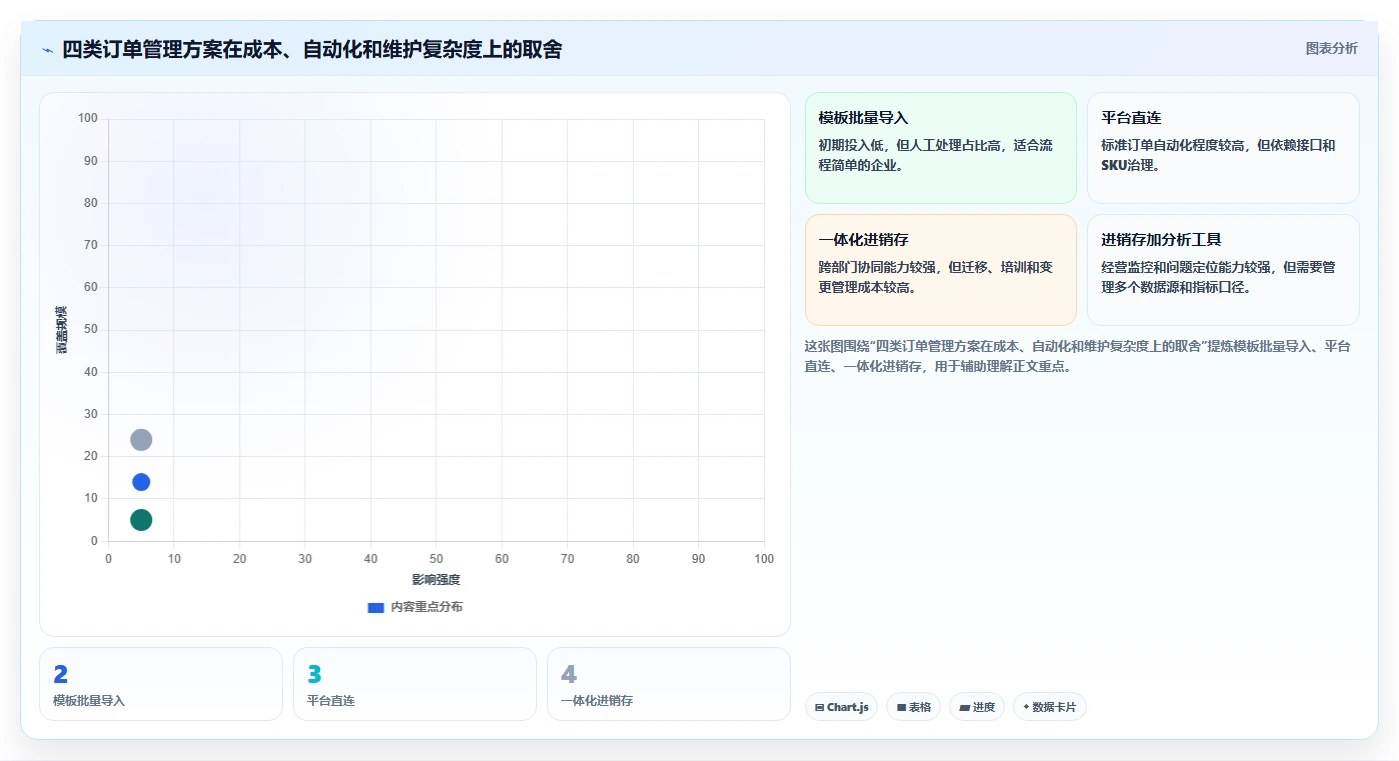Click the text 初期投入低 in the first card
The image size is (1399, 761).
click(x=853, y=145)
